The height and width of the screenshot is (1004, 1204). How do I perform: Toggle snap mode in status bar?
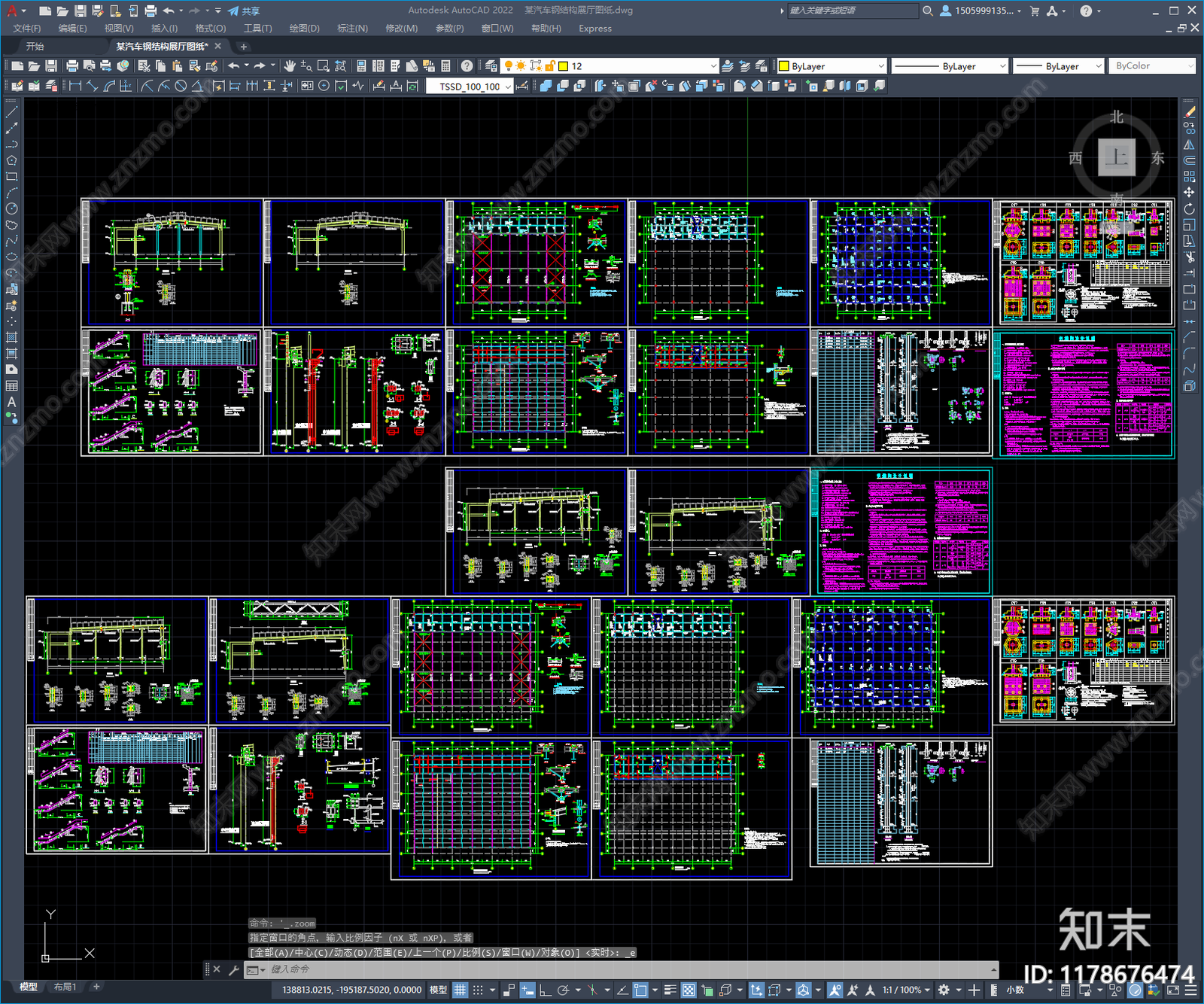pyautogui.click(x=478, y=990)
